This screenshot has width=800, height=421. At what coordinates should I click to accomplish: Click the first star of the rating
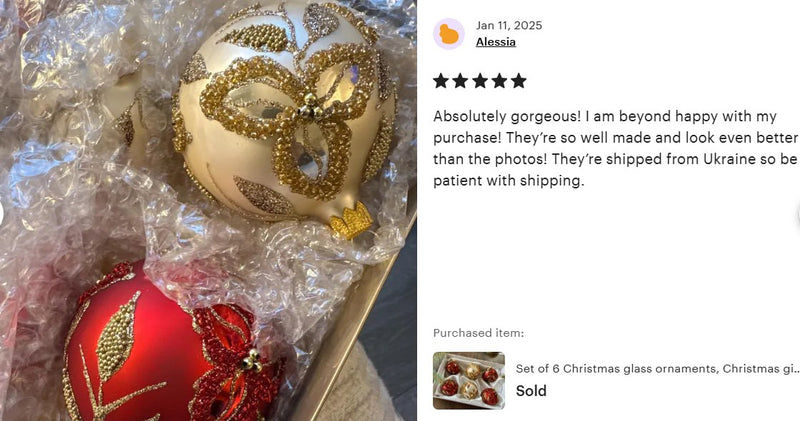pyautogui.click(x=441, y=81)
